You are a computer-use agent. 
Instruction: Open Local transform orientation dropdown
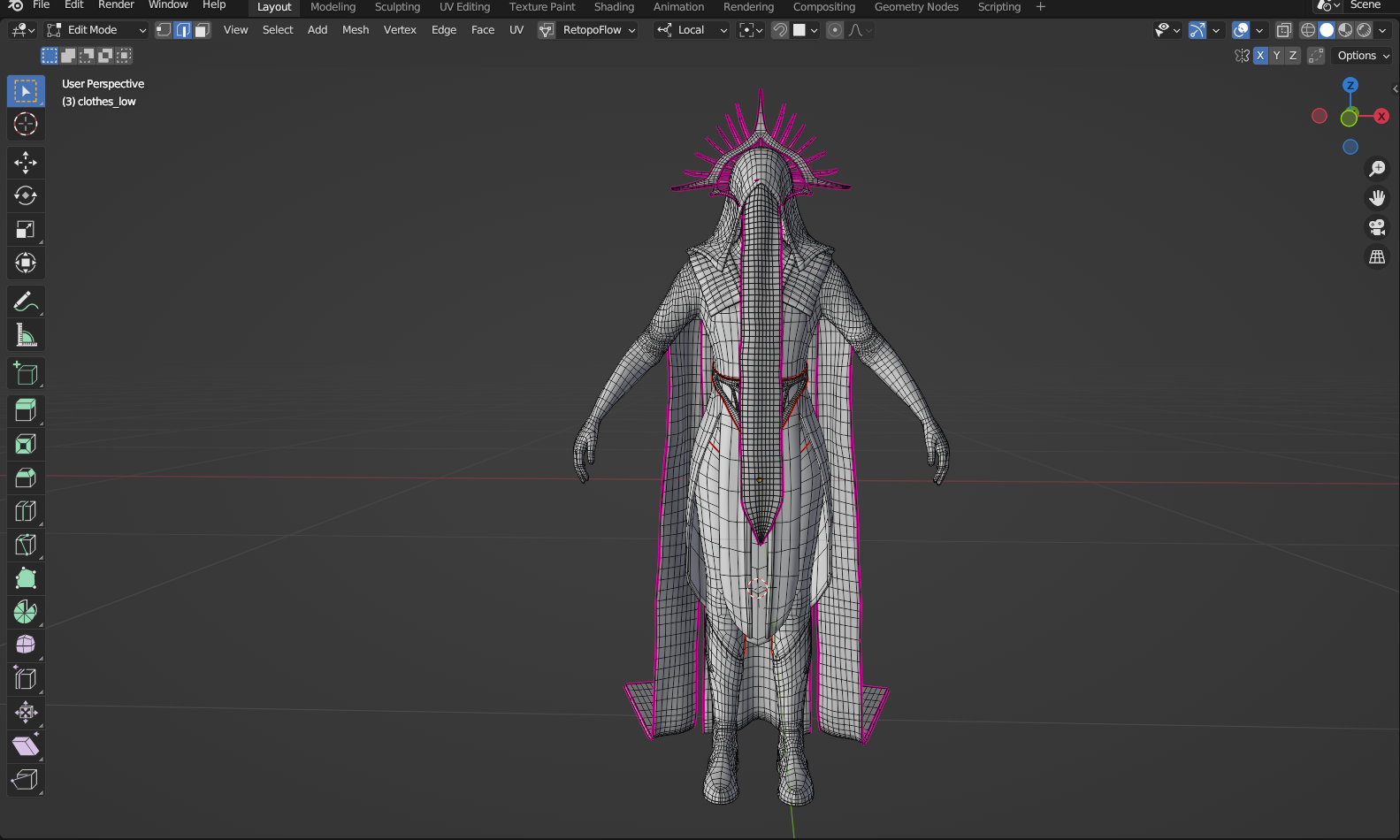tap(692, 30)
